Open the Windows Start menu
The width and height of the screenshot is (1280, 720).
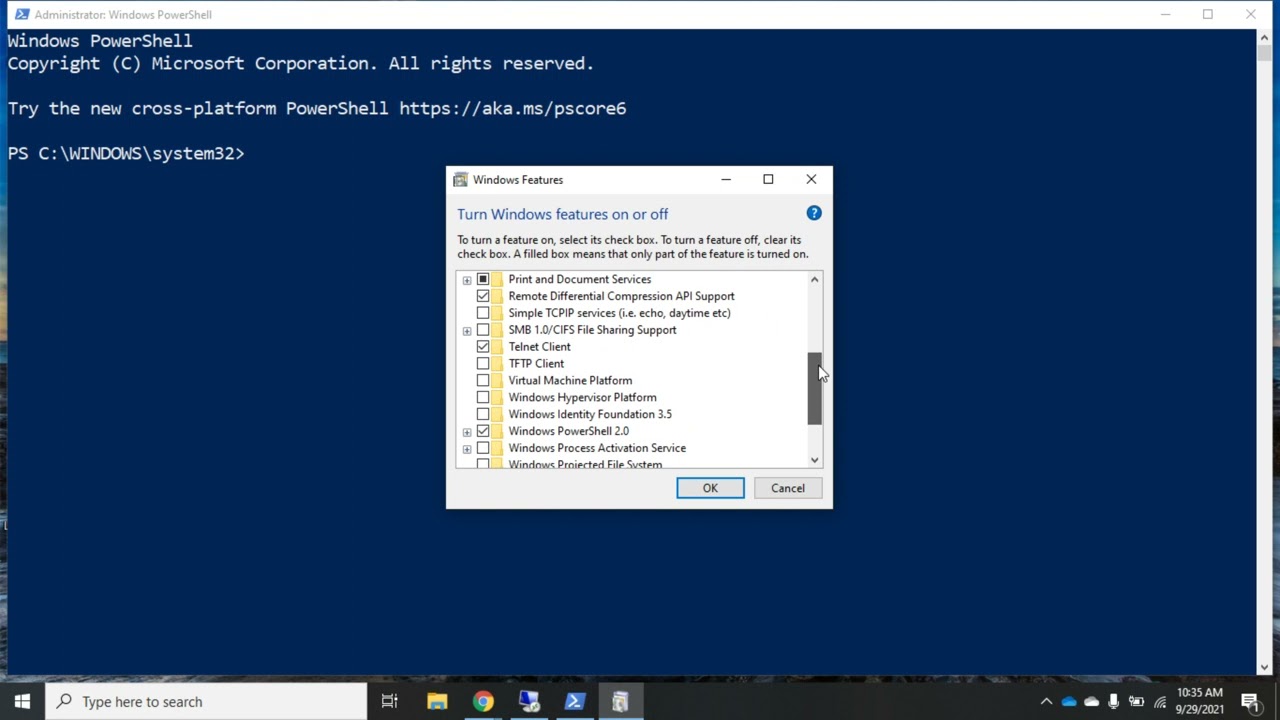point(22,701)
